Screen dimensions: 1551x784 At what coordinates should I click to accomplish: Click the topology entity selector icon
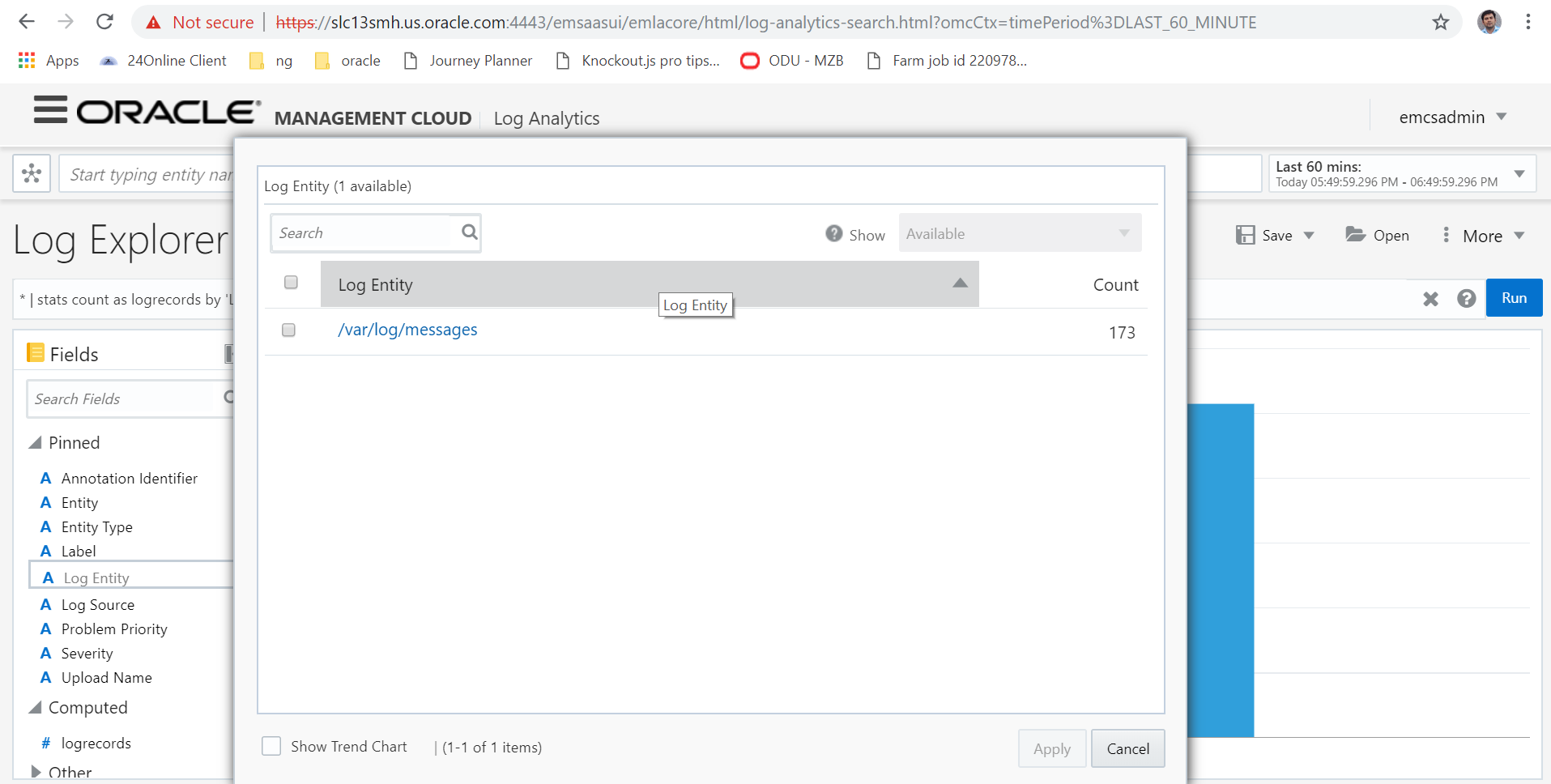(32, 173)
